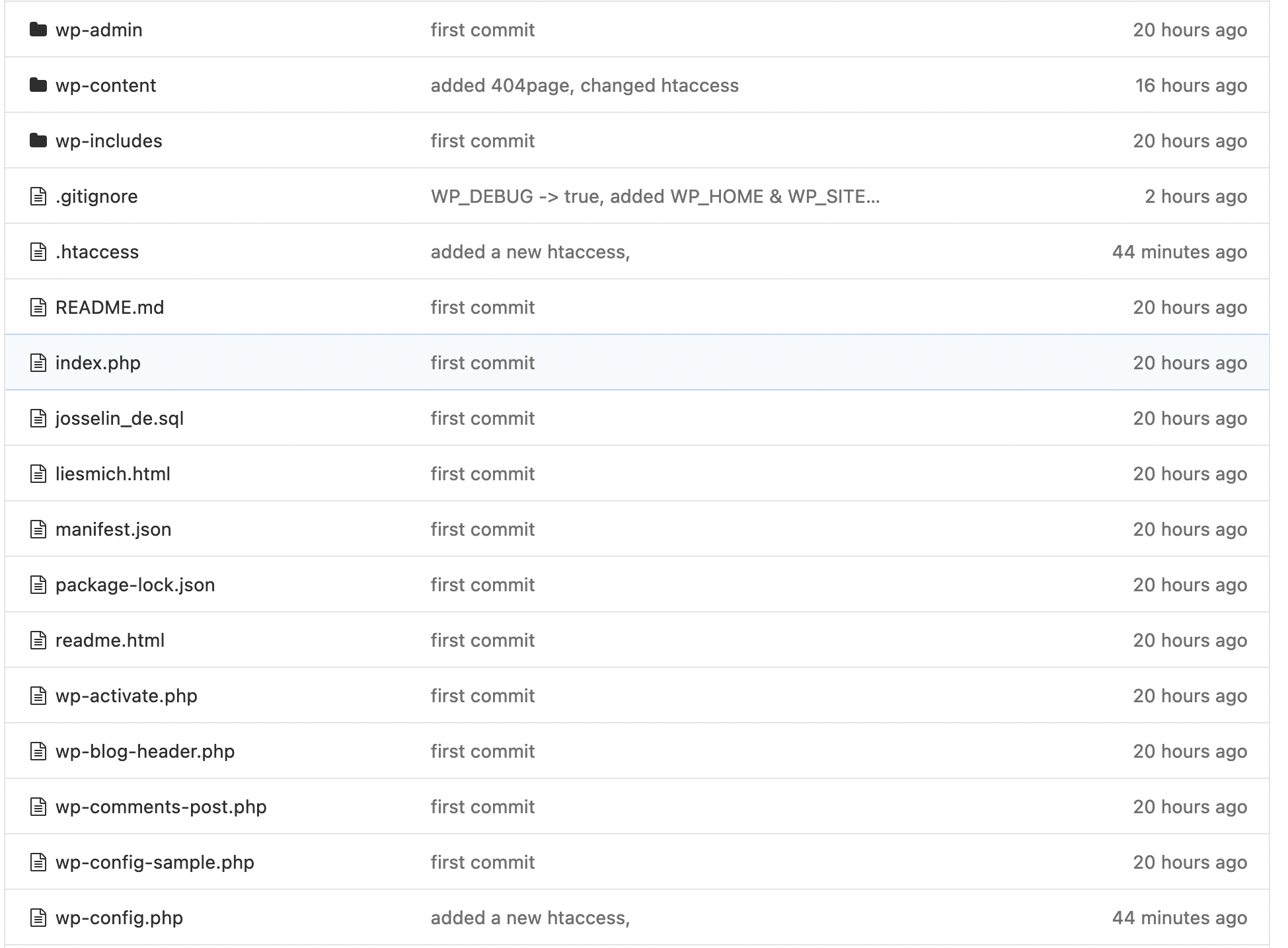
Task: Click the wp-includes folder icon
Action: tap(38, 141)
